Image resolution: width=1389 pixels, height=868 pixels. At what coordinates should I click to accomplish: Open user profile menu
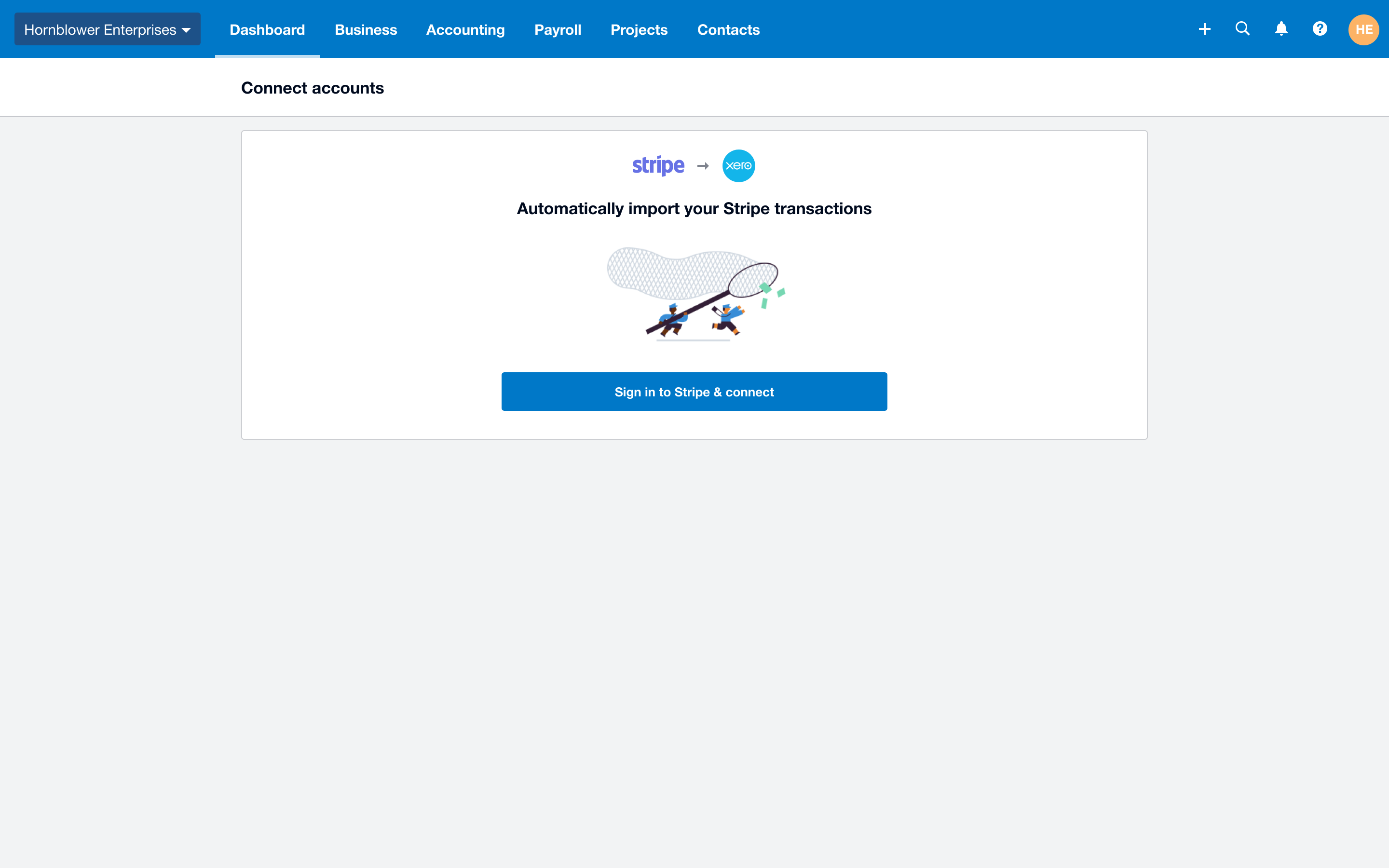(1363, 29)
